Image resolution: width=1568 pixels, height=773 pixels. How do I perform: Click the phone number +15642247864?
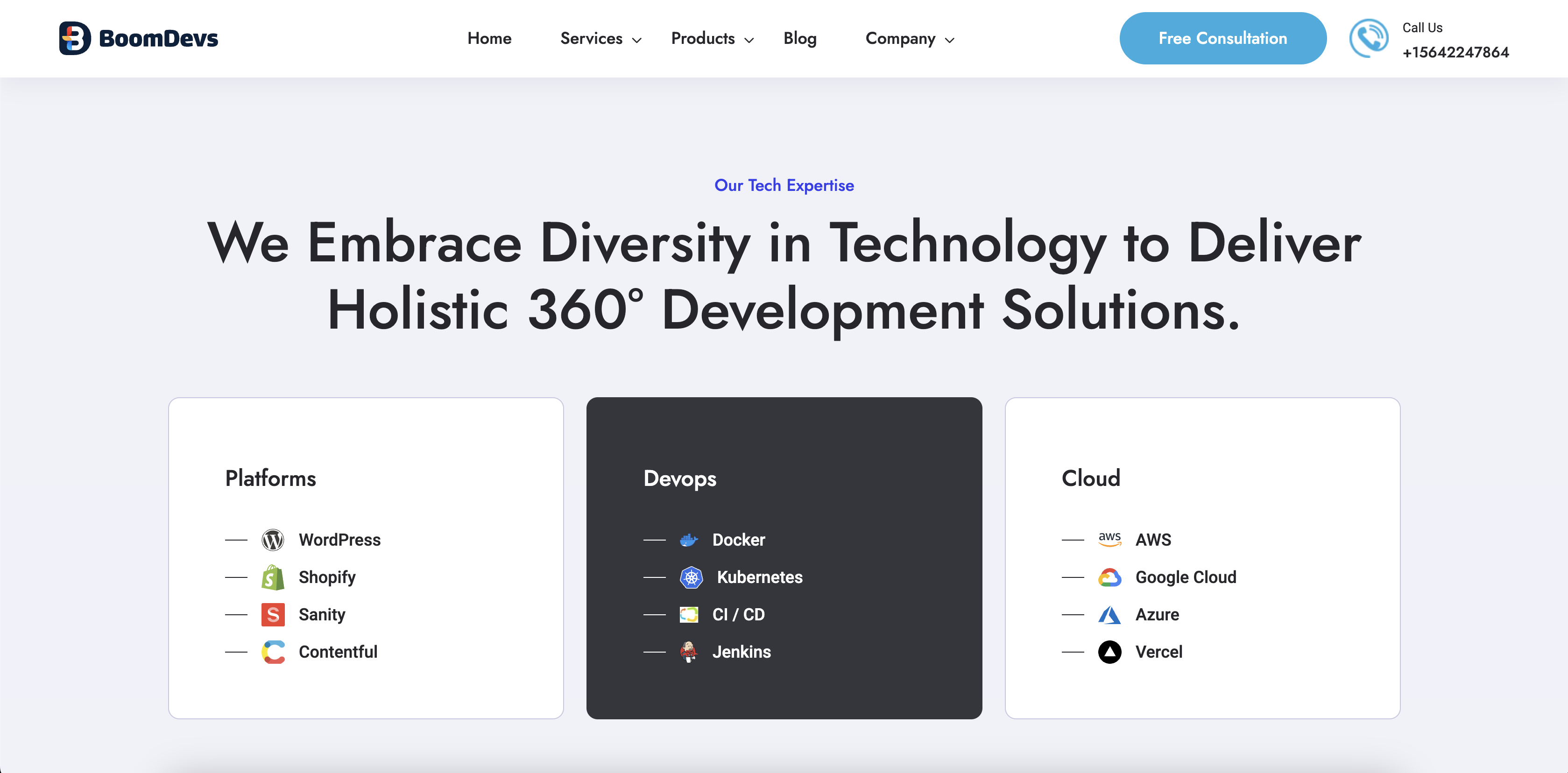click(1455, 52)
